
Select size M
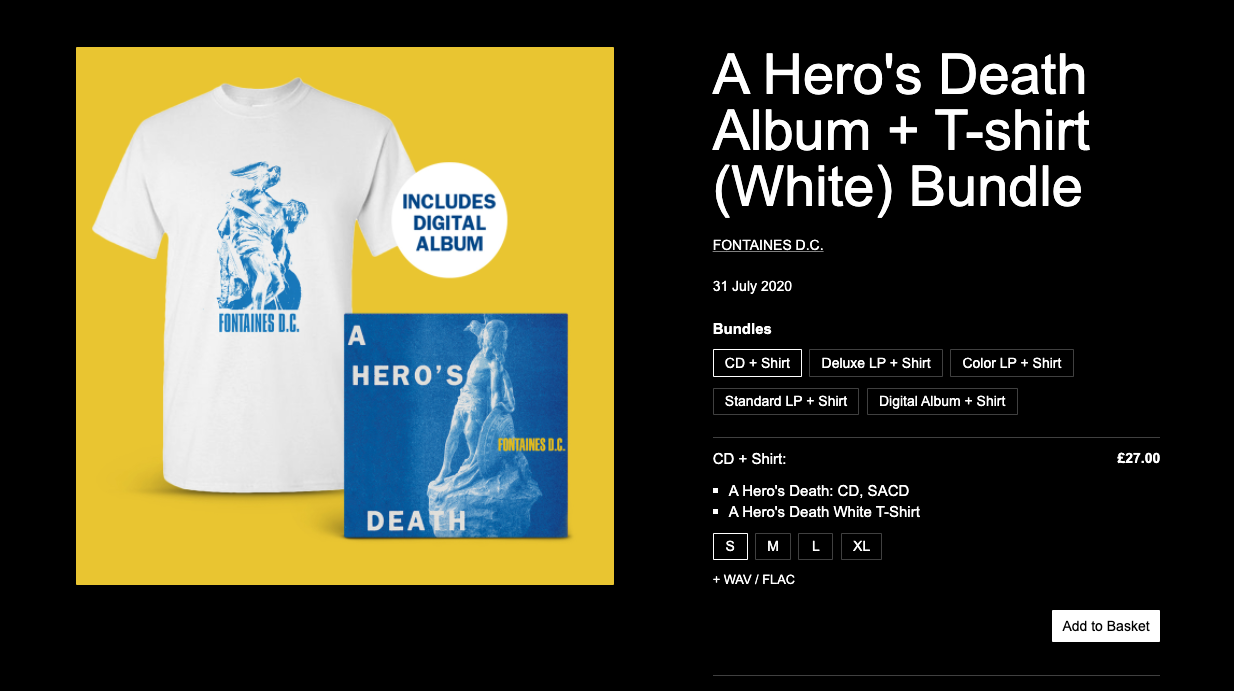[x=773, y=546]
